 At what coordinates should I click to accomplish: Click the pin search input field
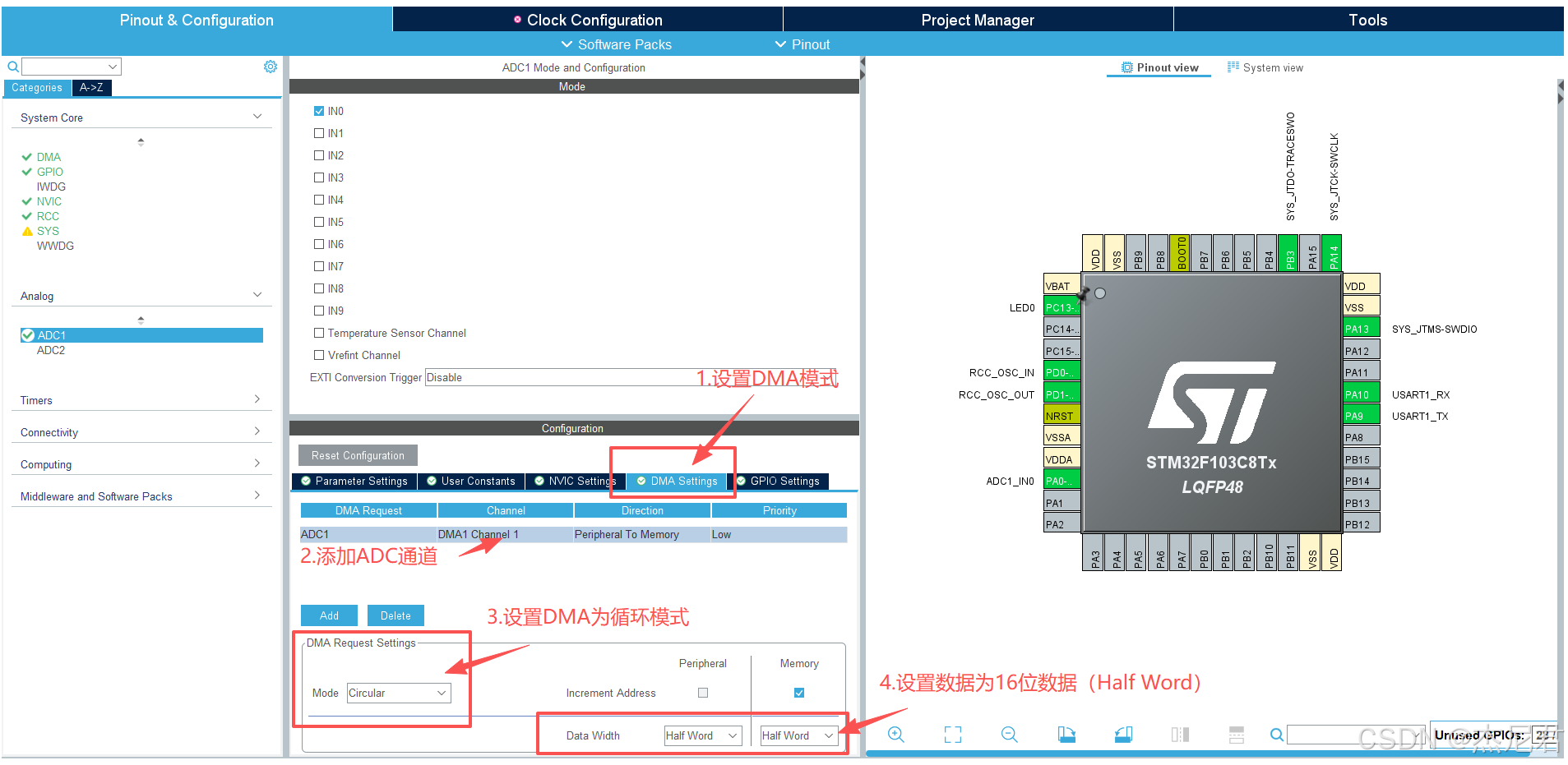coord(1357,735)
